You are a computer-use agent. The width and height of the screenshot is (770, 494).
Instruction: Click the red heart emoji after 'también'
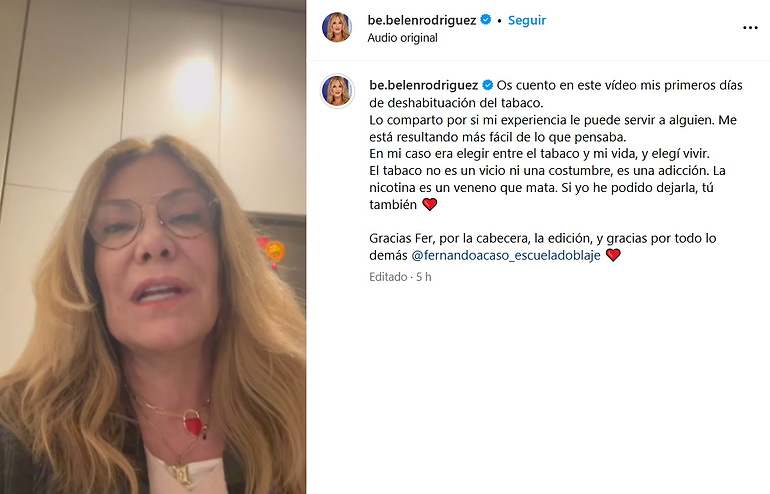click(x=430, y=204)
